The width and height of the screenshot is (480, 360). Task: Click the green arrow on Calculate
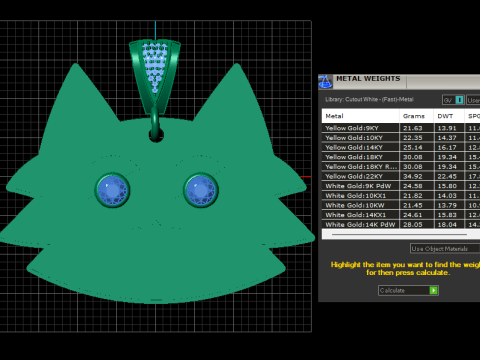coord(433,290)
